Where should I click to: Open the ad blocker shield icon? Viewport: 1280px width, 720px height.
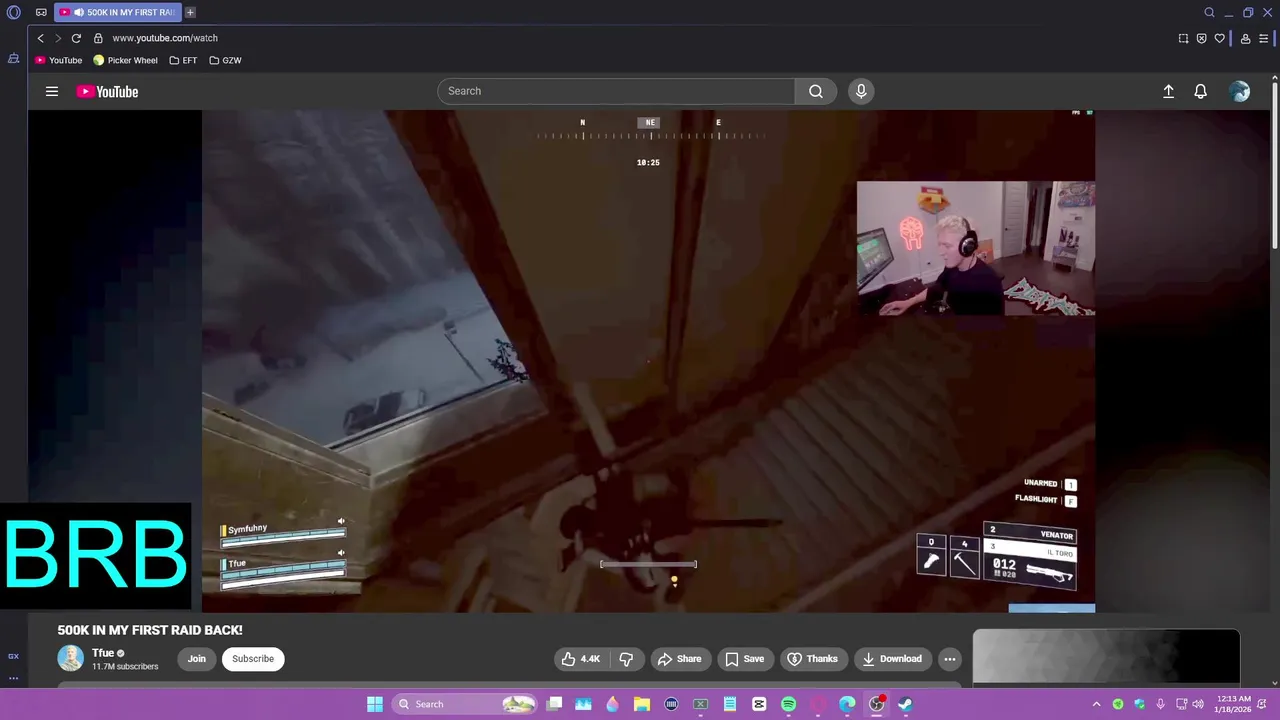1201,38
